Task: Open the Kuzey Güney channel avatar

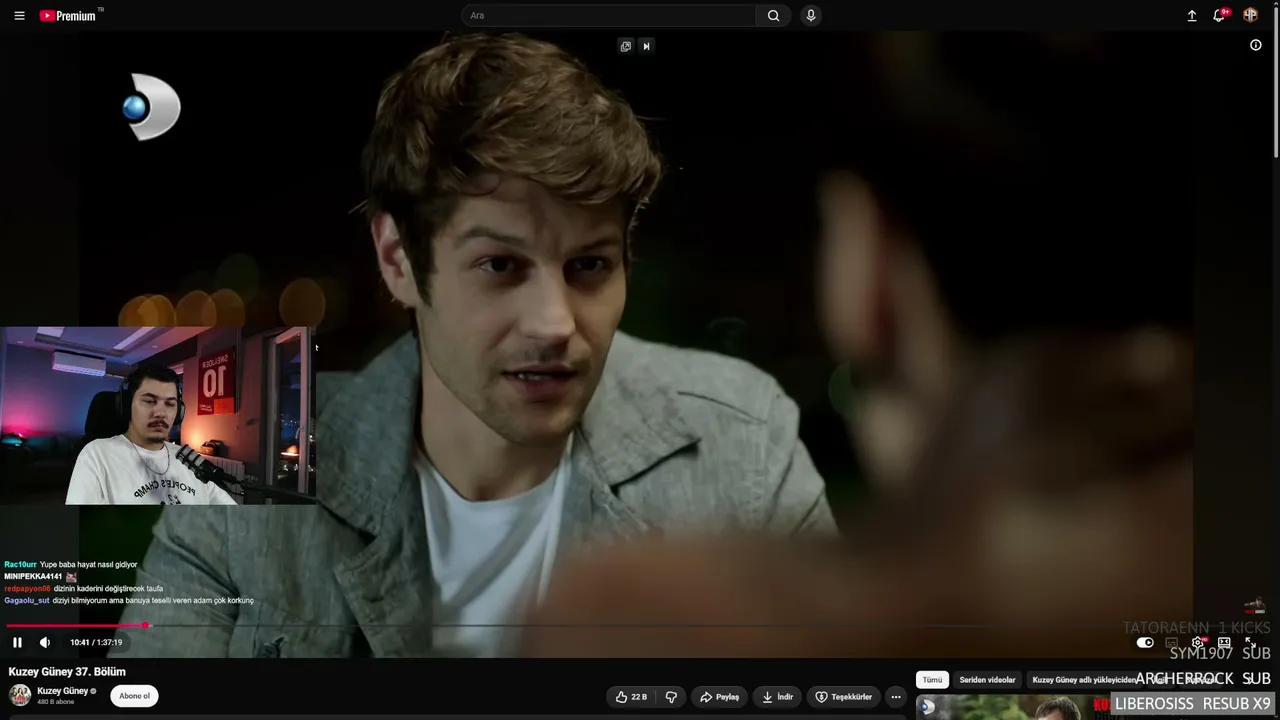Action: pos(20,695)
